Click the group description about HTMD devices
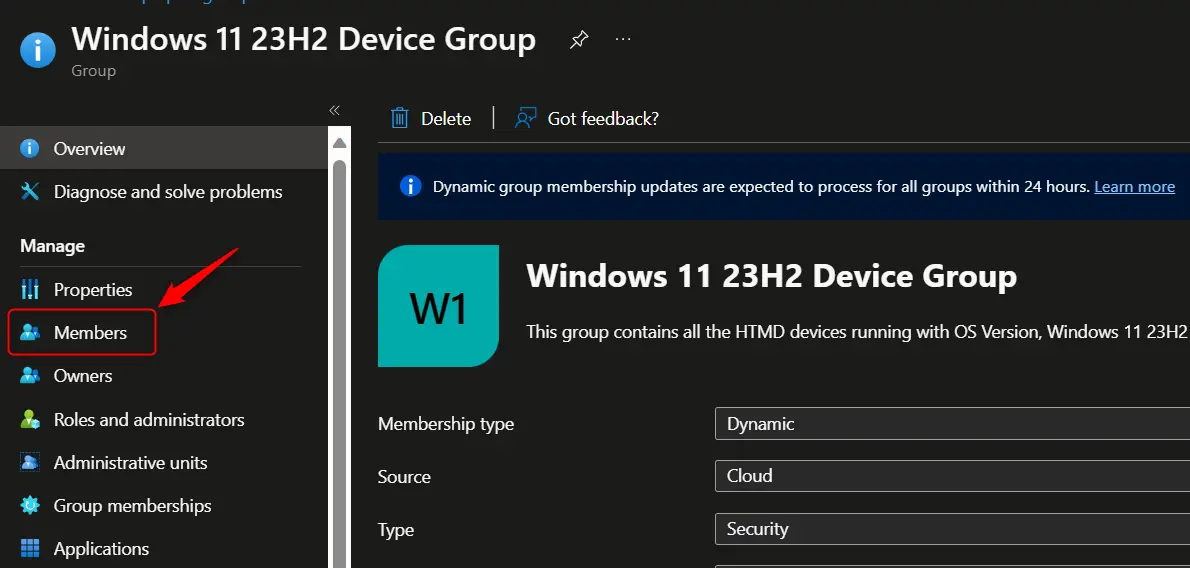The width and height of the screenshot is (1190, 568). 856,332
